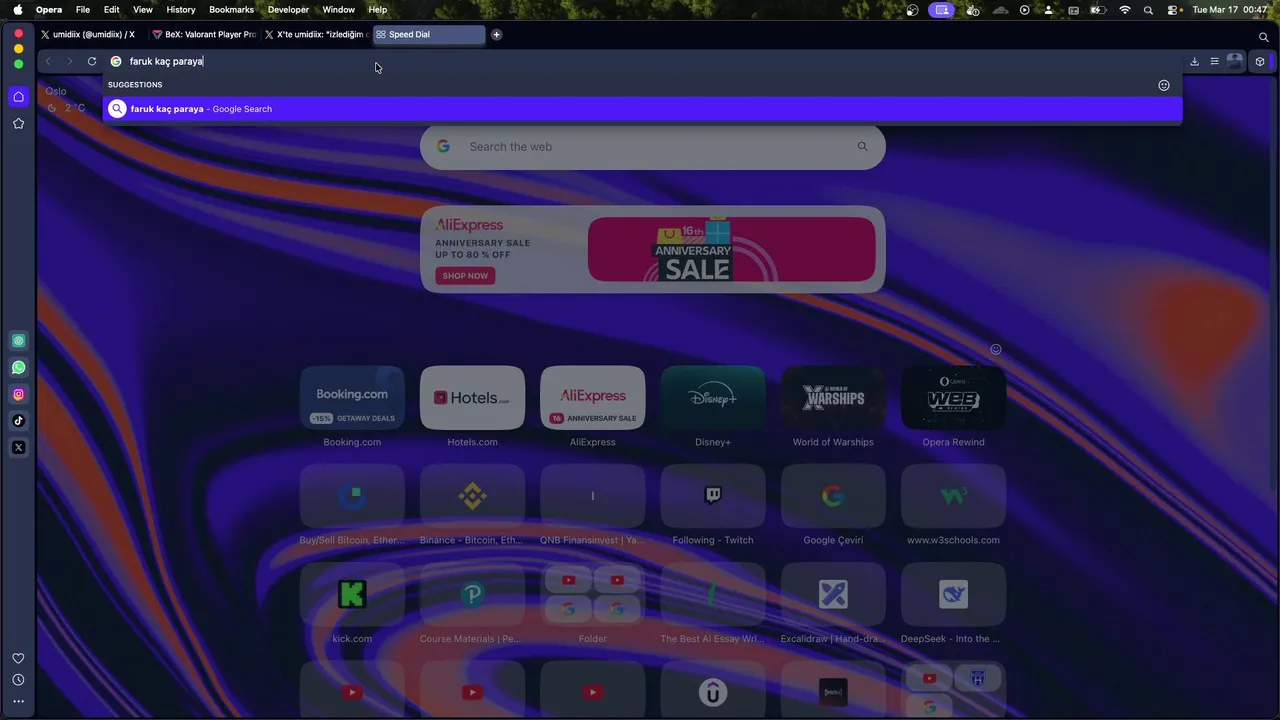Open the Speed Dial home sidebar icon
The width and height of the screenshot is (1280, 720).
18,97
